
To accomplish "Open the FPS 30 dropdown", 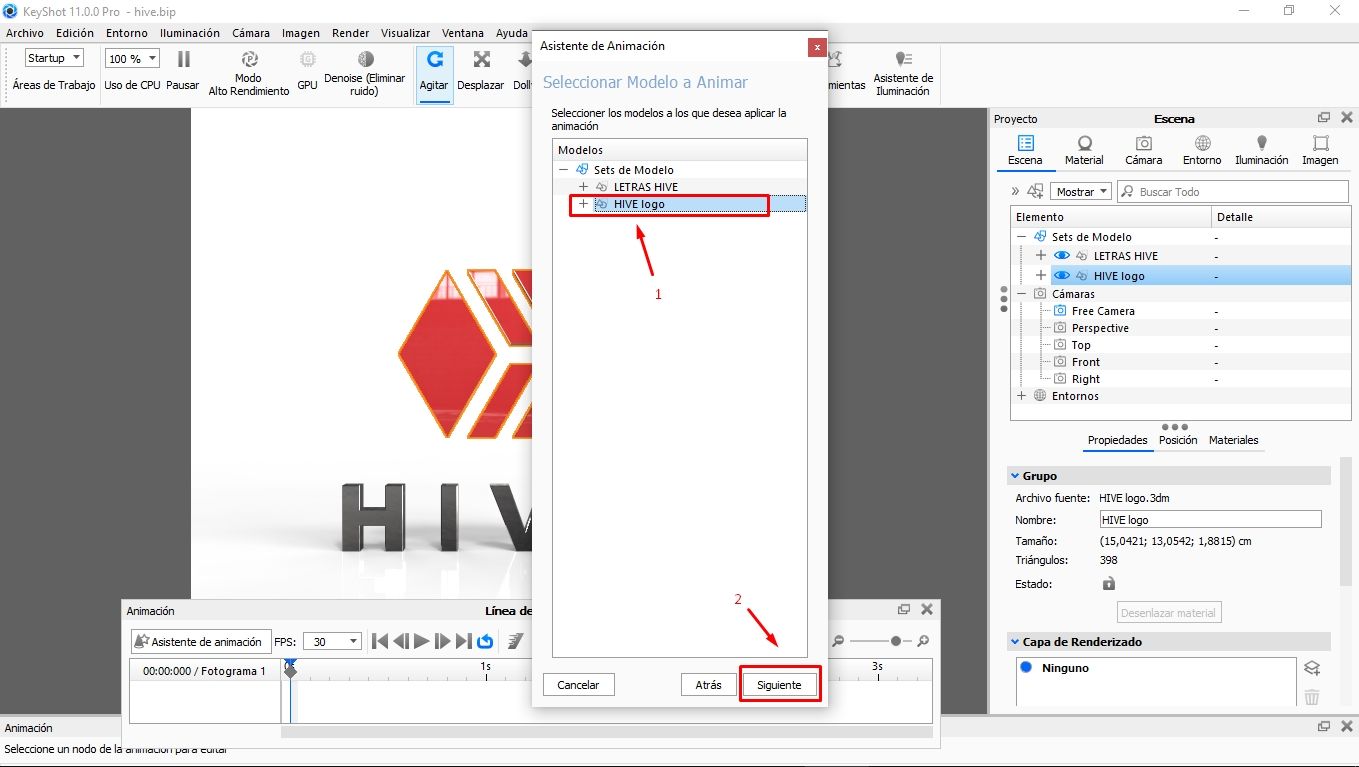I will [332, 642].
